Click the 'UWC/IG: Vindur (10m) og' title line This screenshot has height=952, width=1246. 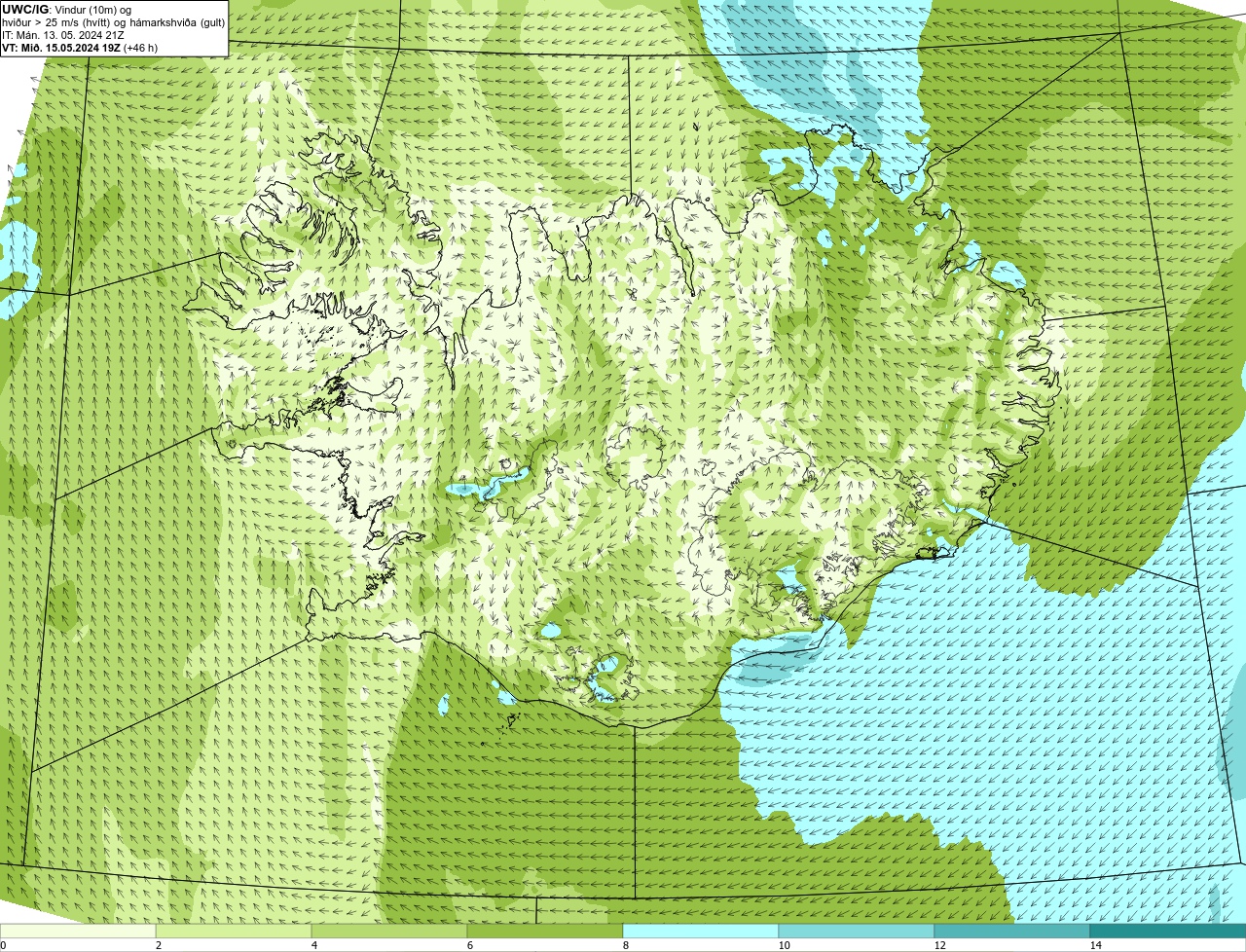(x=66, y=9)
